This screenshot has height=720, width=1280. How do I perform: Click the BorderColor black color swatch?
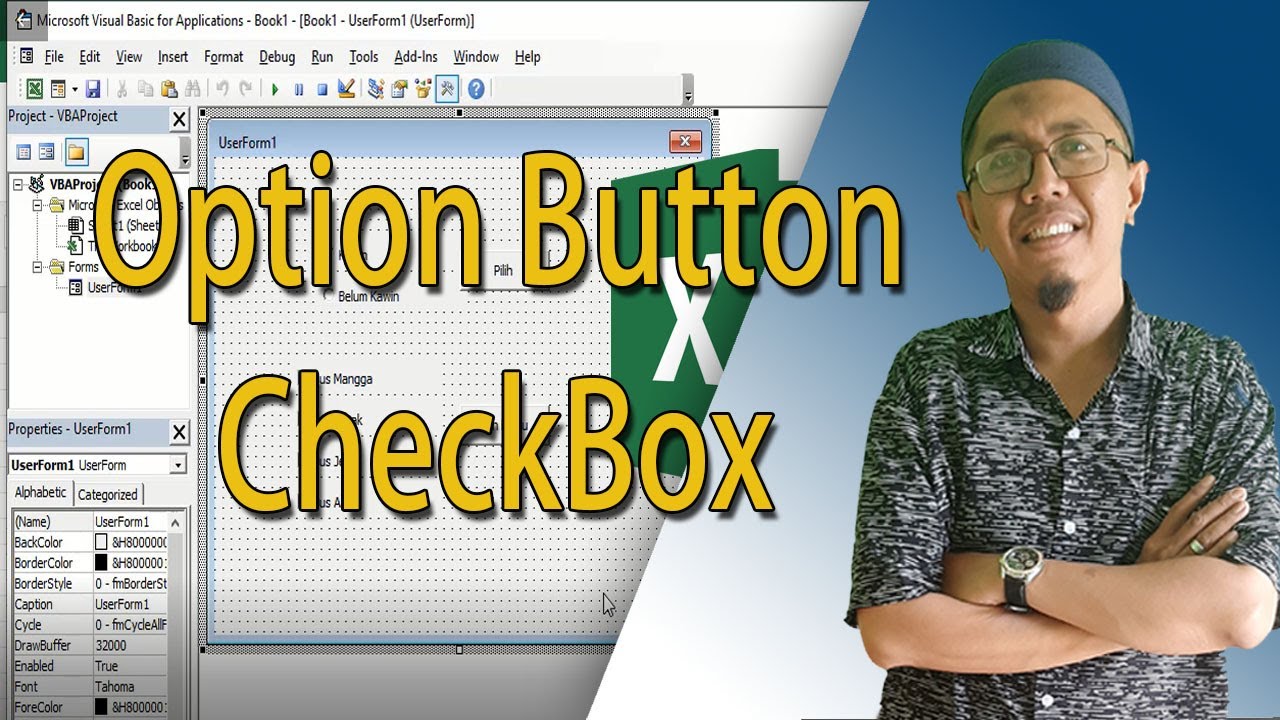pos(101,563)
